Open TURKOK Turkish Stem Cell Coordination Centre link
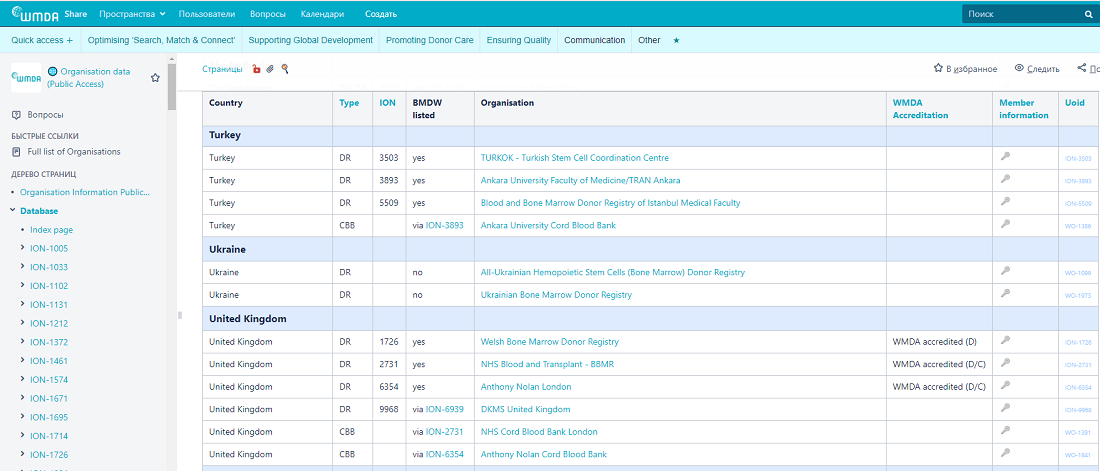 click(575, 158)
